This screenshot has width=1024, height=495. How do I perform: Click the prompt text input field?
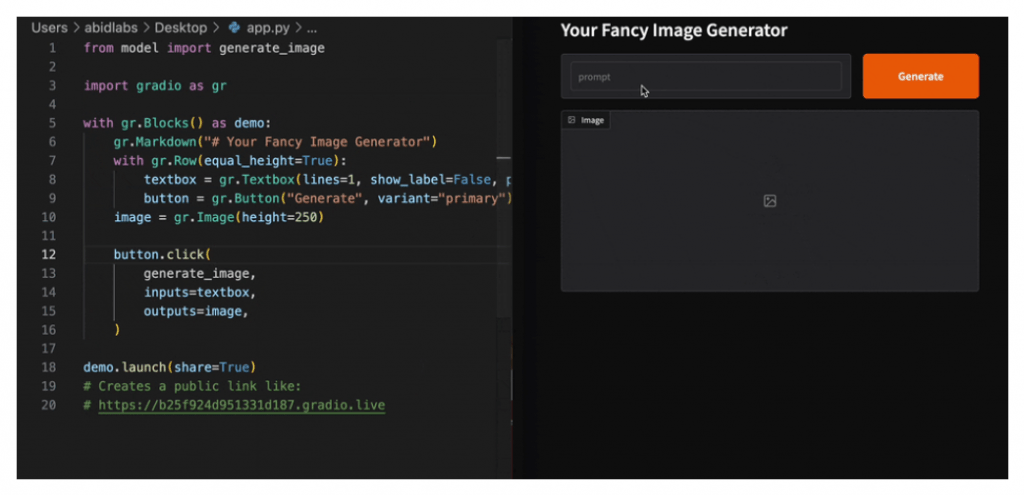point(706,76)
